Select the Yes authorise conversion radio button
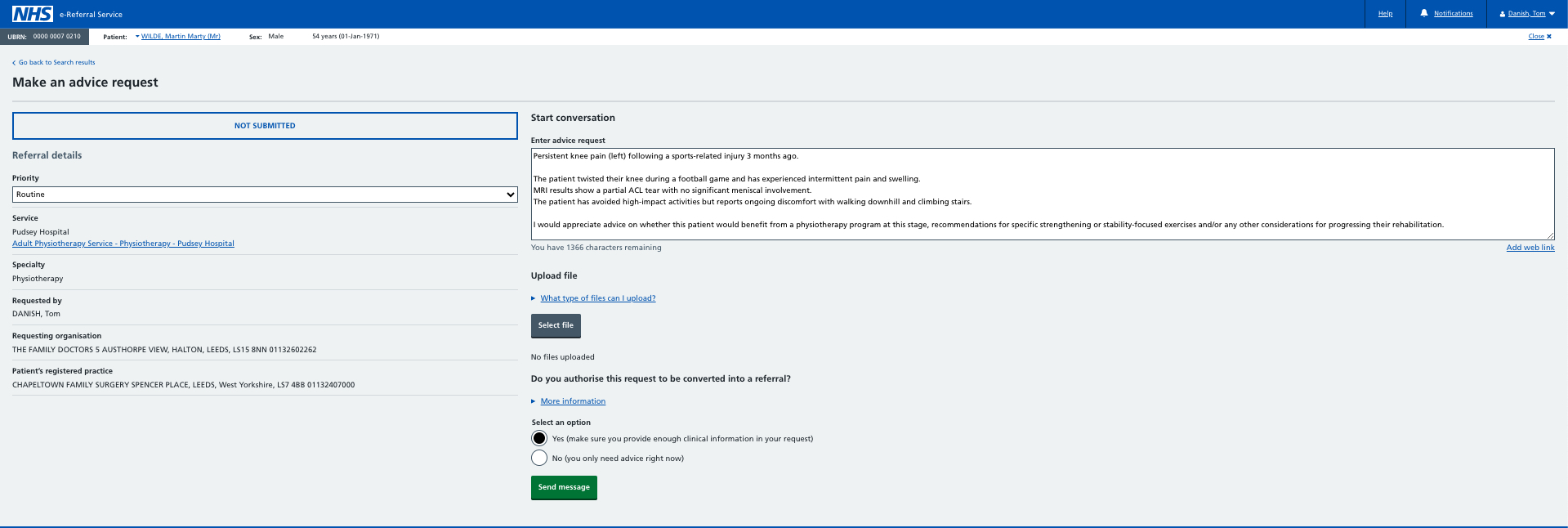1568x528 pixels. tap(539, 438)
